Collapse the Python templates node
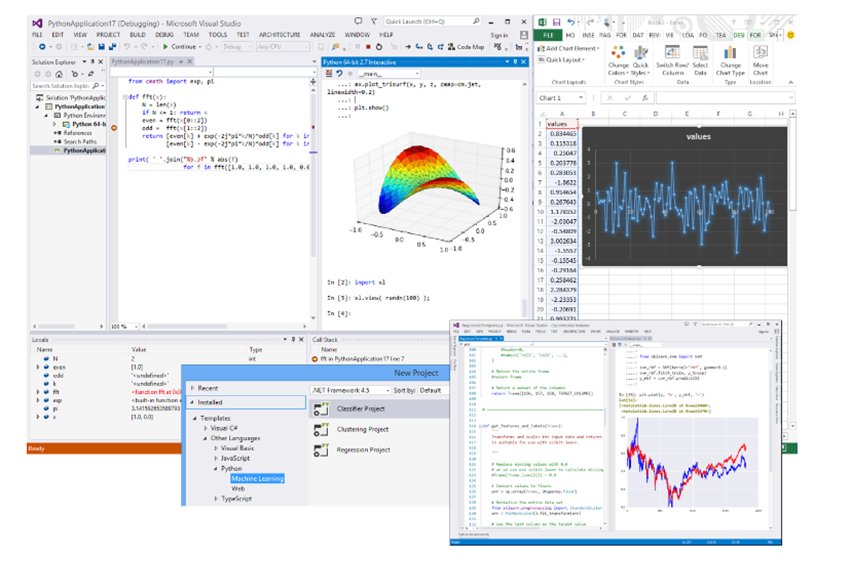851x561 pixels. [x=215, y=468]
